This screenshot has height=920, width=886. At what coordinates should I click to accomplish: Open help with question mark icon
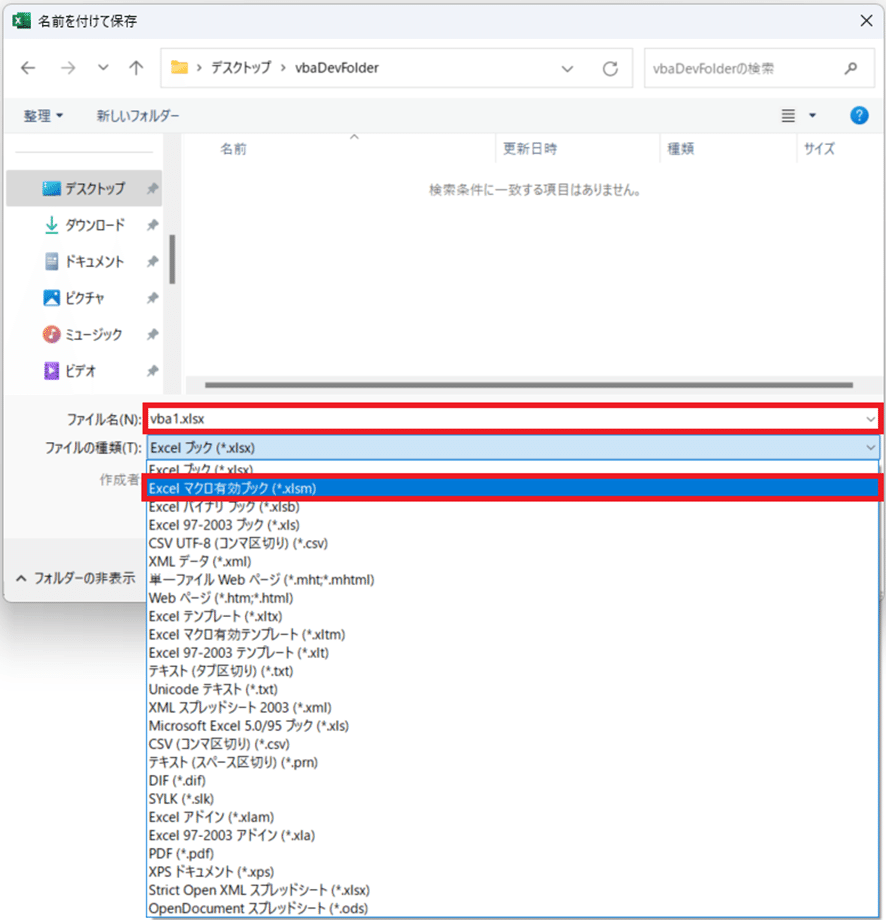859,115
